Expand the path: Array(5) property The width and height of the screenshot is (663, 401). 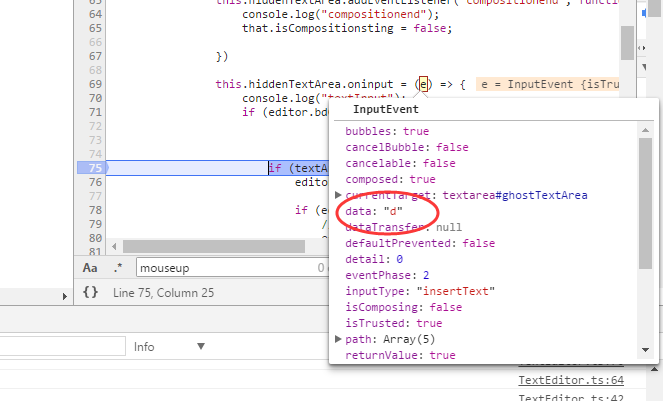pyautogui.click(x=338, y=339)
